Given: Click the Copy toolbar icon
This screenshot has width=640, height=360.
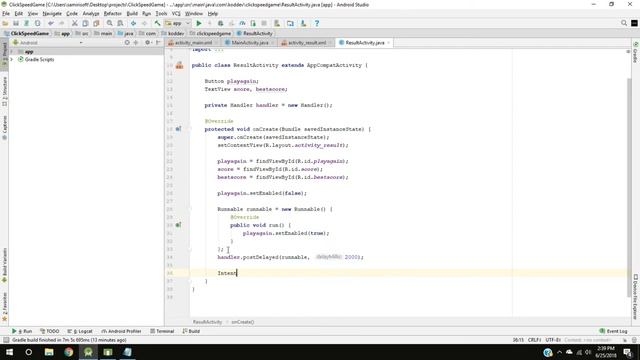Looking at the screenshot, I should pyautogui.click(x=85, y=23).
